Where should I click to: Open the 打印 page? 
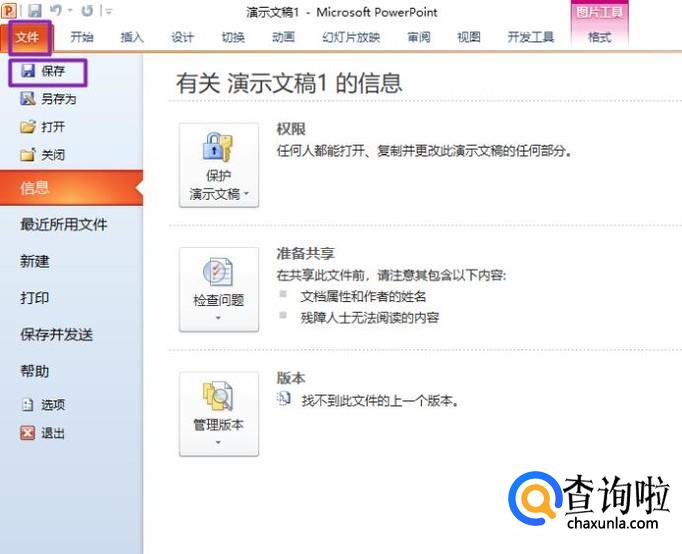coord(34,298)
